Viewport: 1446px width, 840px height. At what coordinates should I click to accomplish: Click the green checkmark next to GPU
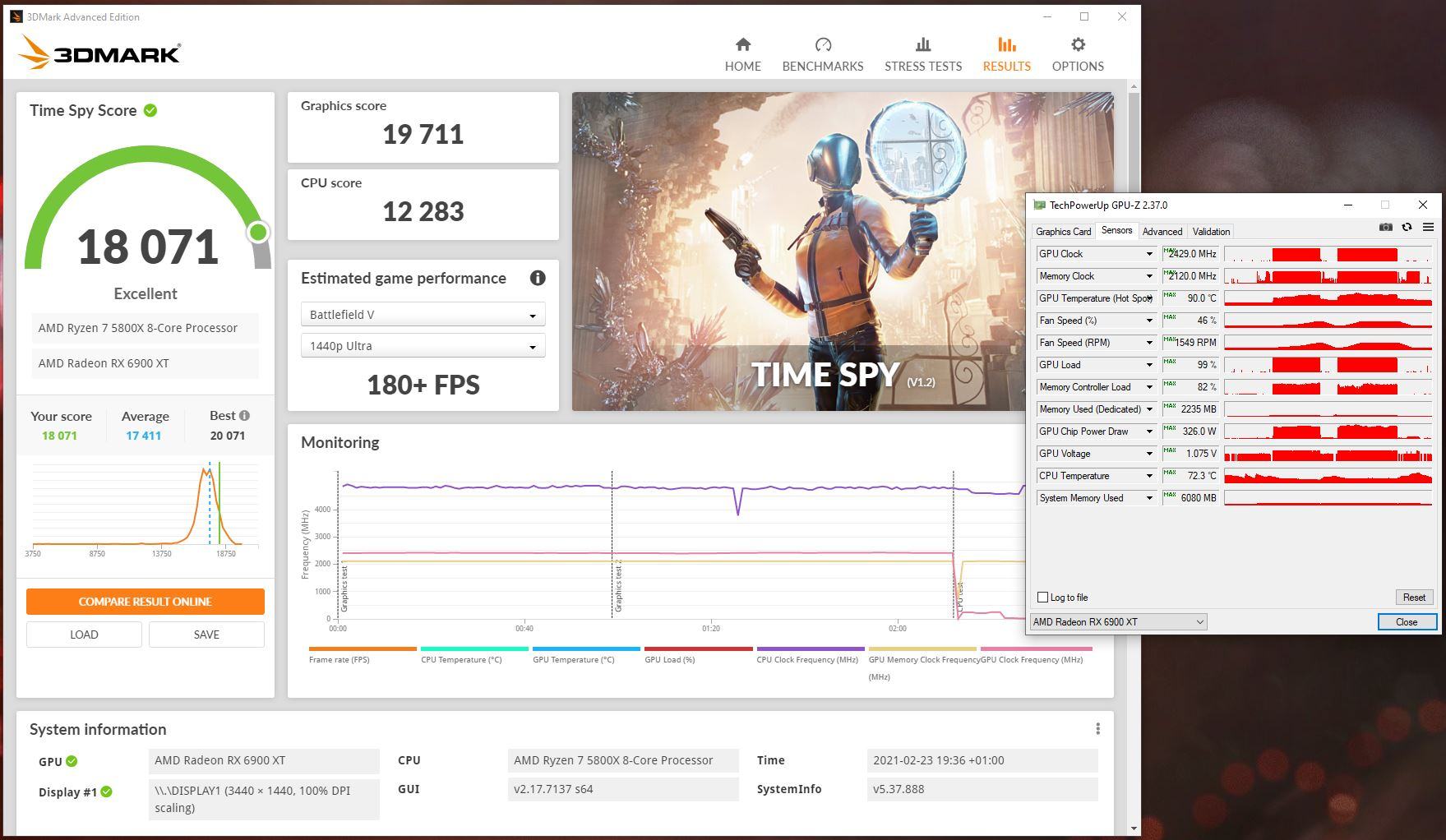tap(72, 761)
